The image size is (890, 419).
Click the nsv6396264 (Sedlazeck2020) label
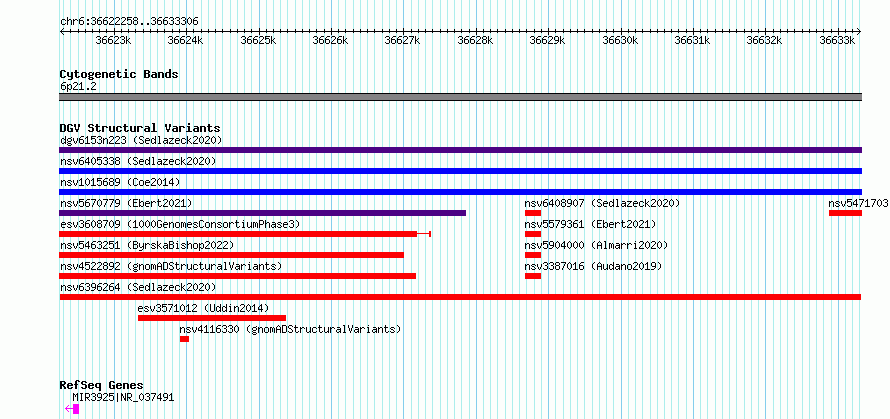tap(138, 287)
